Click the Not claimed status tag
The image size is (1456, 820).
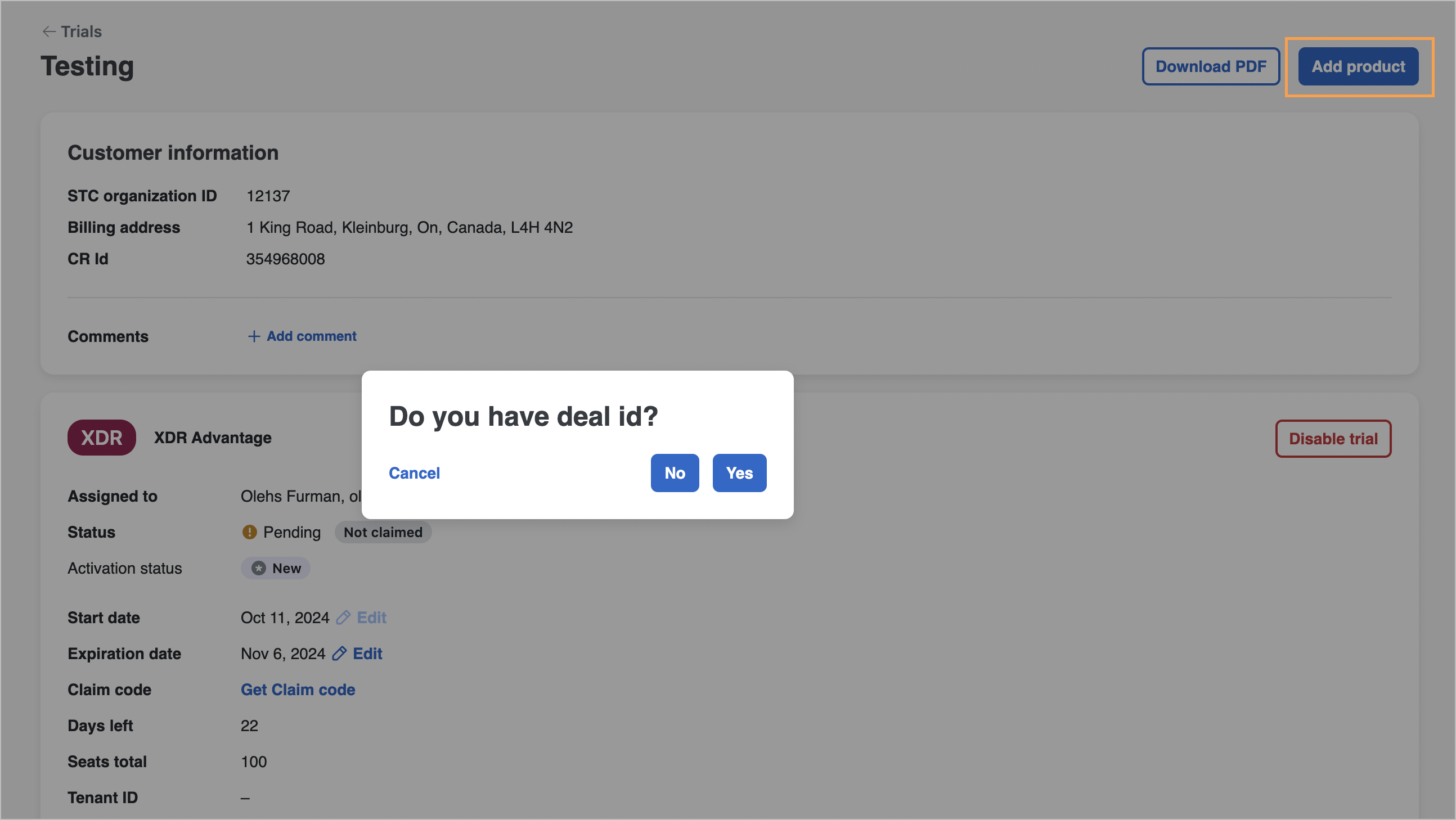click(x=383, y=533)
